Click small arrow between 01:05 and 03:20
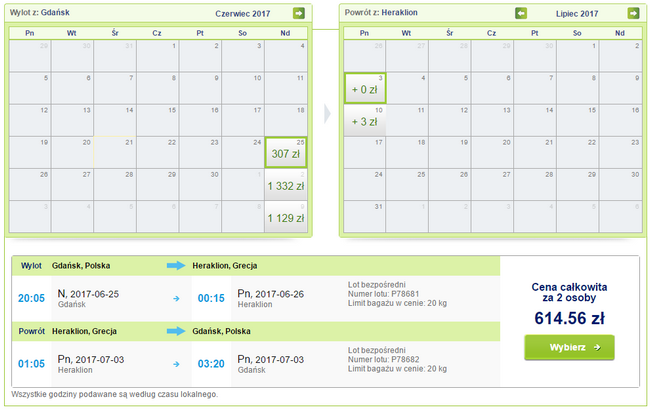The height and width of the screenshot is (409, 650). tap(176, 363)
